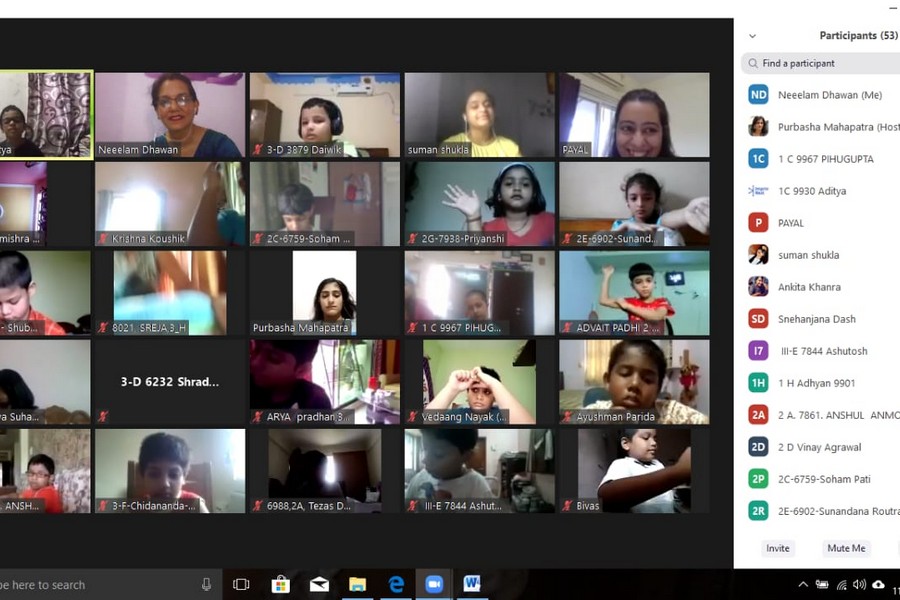
Task: Open Microsoft Word from the taskbar
Action: (472, 584)
